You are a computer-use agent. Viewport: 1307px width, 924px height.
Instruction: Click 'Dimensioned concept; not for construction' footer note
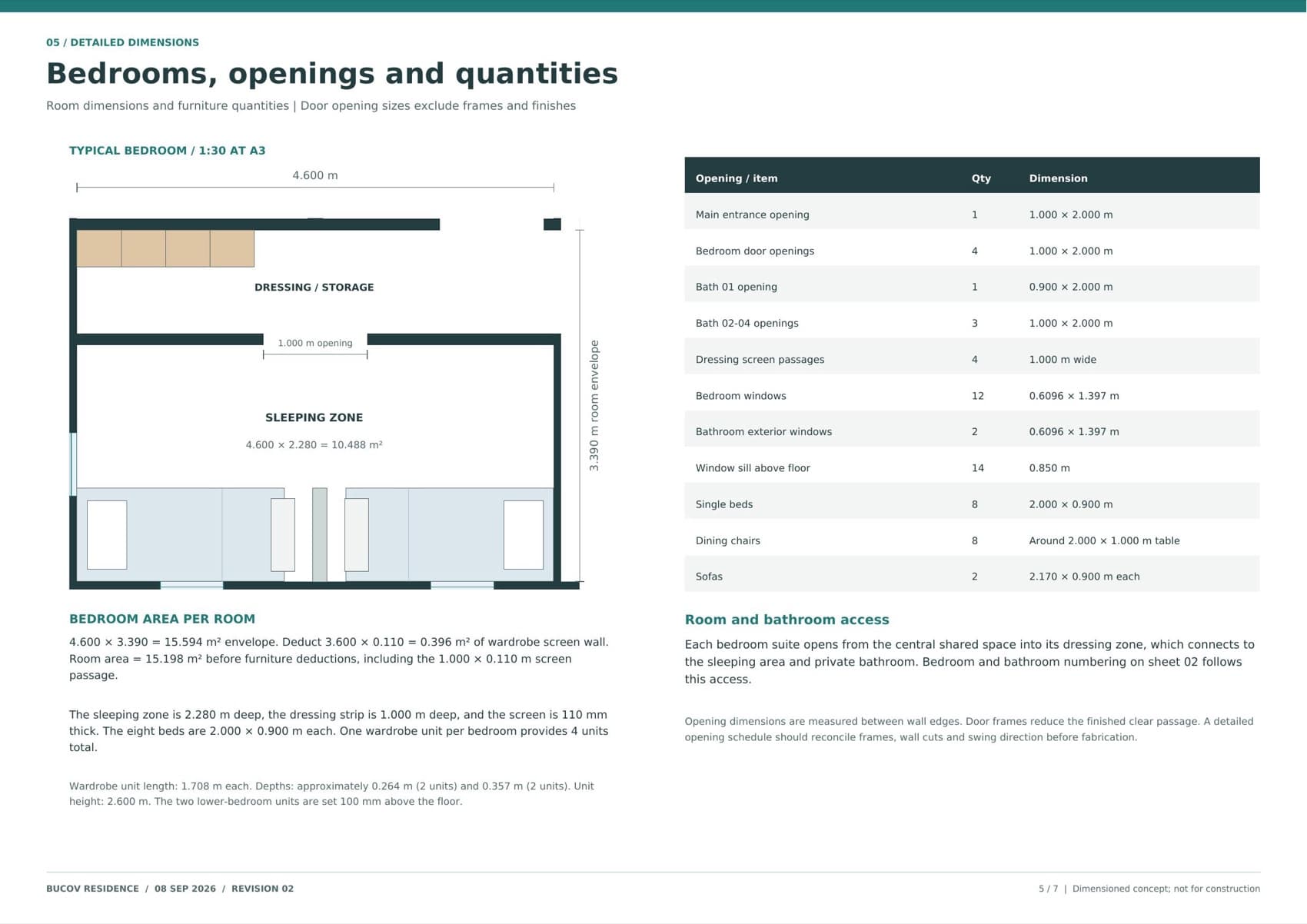click(x=1166, y=889)
